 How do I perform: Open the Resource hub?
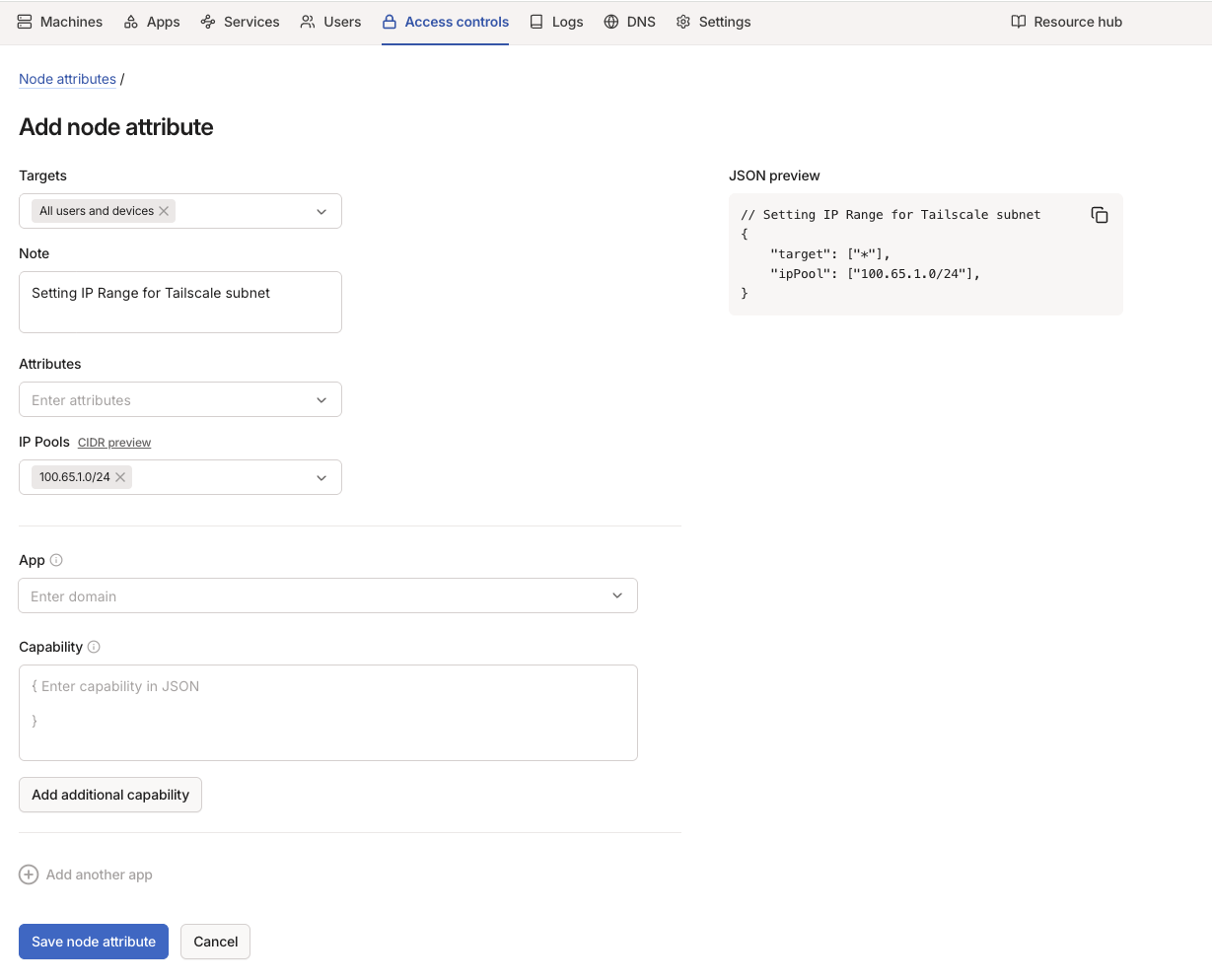(1066, 22)
